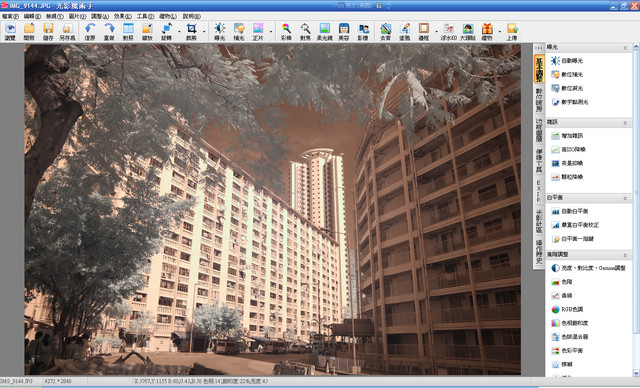Image resolution: width=640 pixels, height=388 pixels.
Task: Click the gift box (禮物) icon
Action: [x=487, y=31]
